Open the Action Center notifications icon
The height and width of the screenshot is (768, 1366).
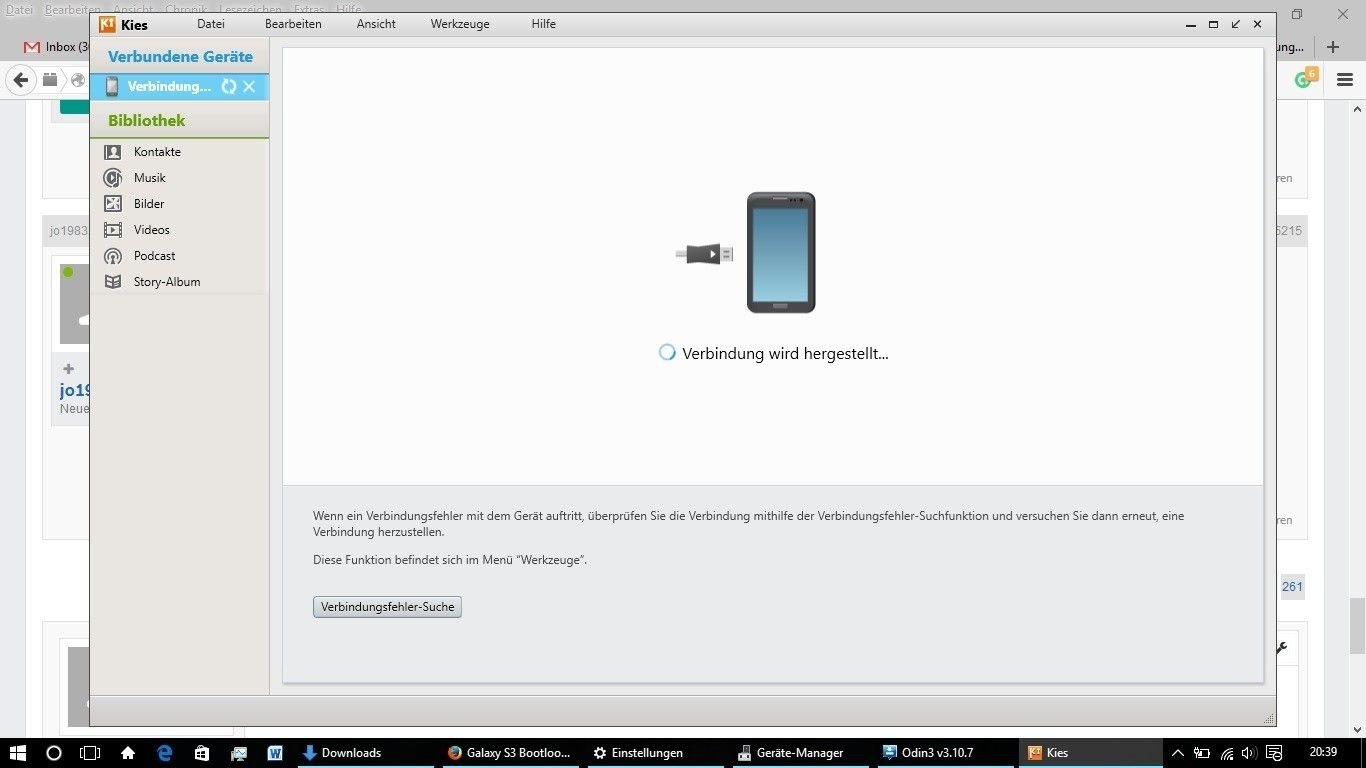pyautogui.click(x=1275, y=753)
